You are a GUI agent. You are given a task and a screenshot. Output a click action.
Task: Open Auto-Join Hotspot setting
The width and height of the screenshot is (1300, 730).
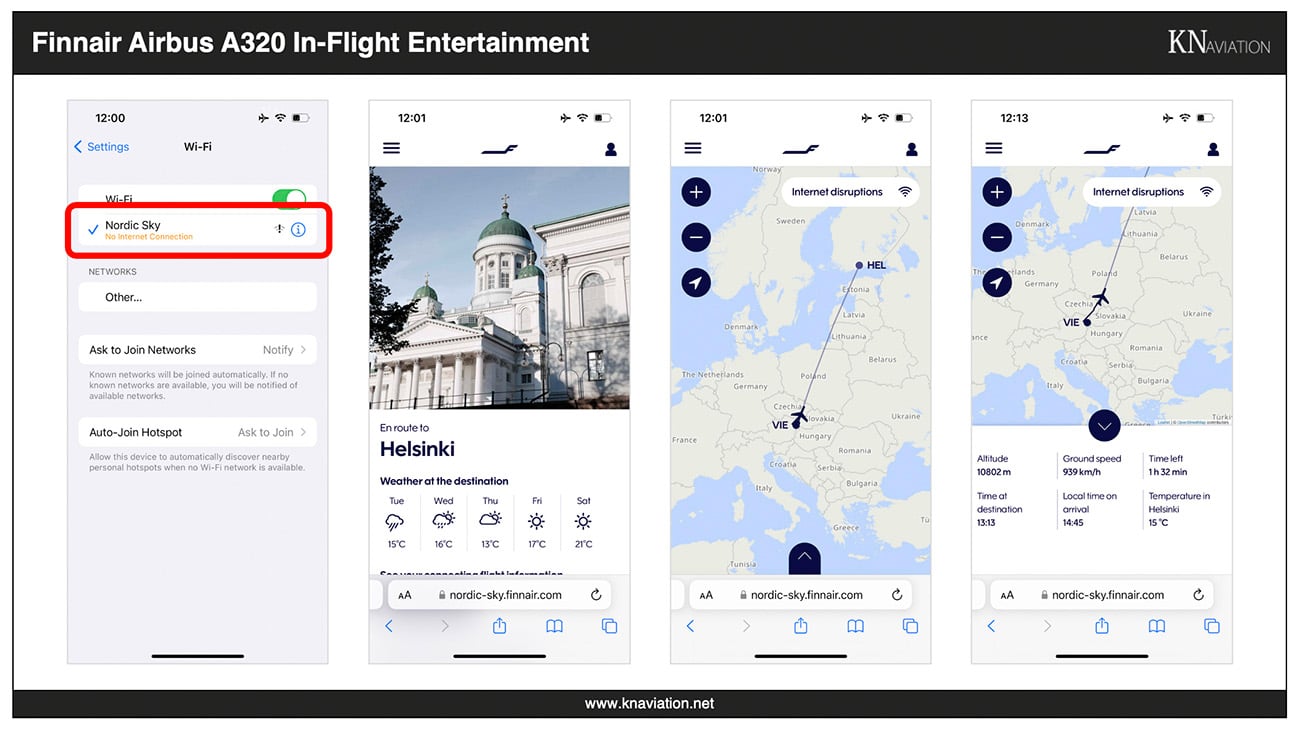coord(198,432)
